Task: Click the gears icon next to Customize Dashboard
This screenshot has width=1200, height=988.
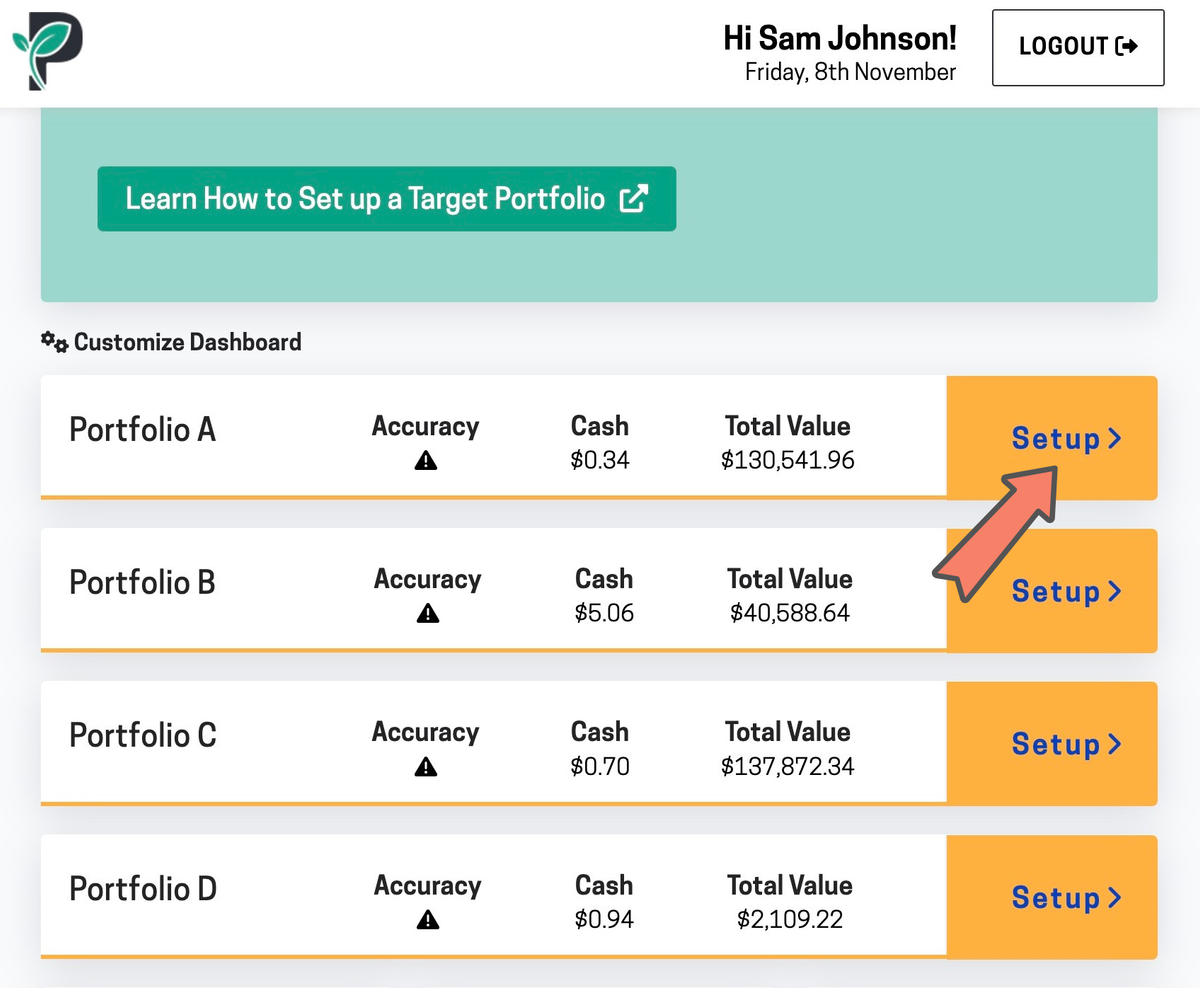Action: click(x=54, y=342)
